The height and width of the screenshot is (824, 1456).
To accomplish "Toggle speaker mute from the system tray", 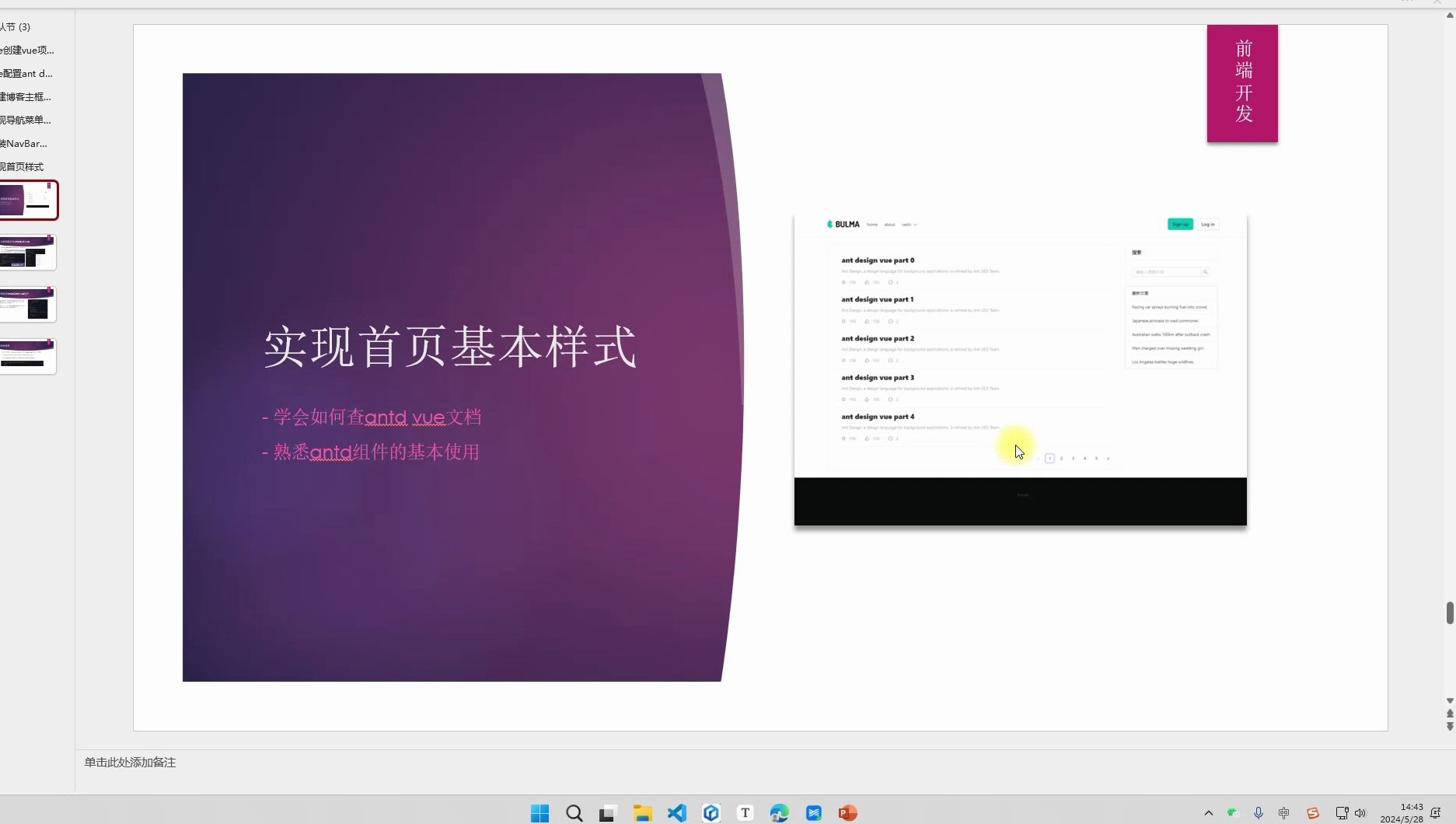I will [1361, 813].
